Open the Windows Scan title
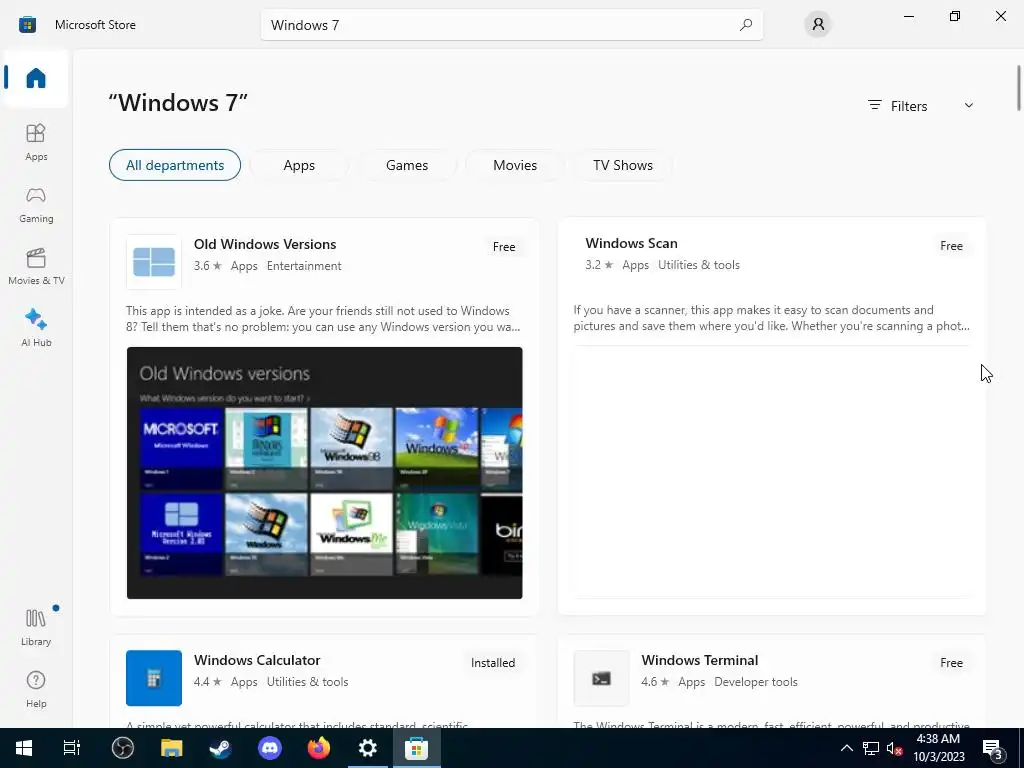 [632, 243]
